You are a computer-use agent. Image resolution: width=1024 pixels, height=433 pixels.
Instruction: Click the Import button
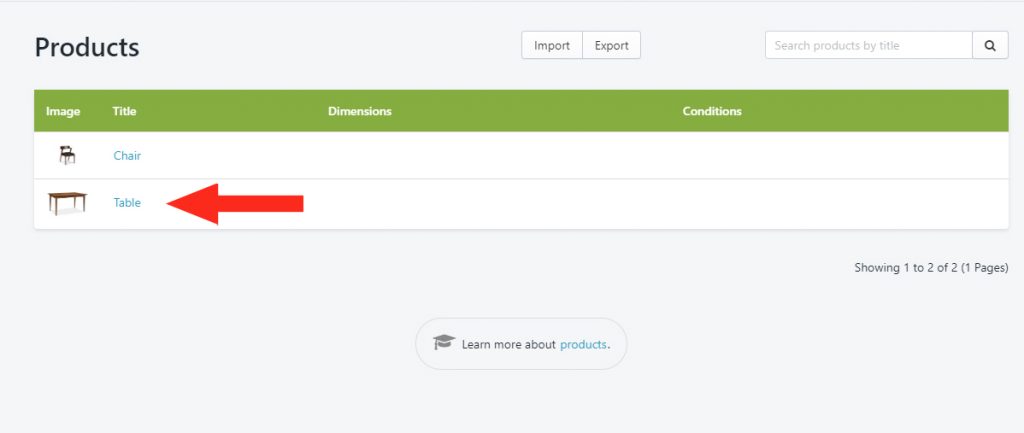click(x=552, y=46)
